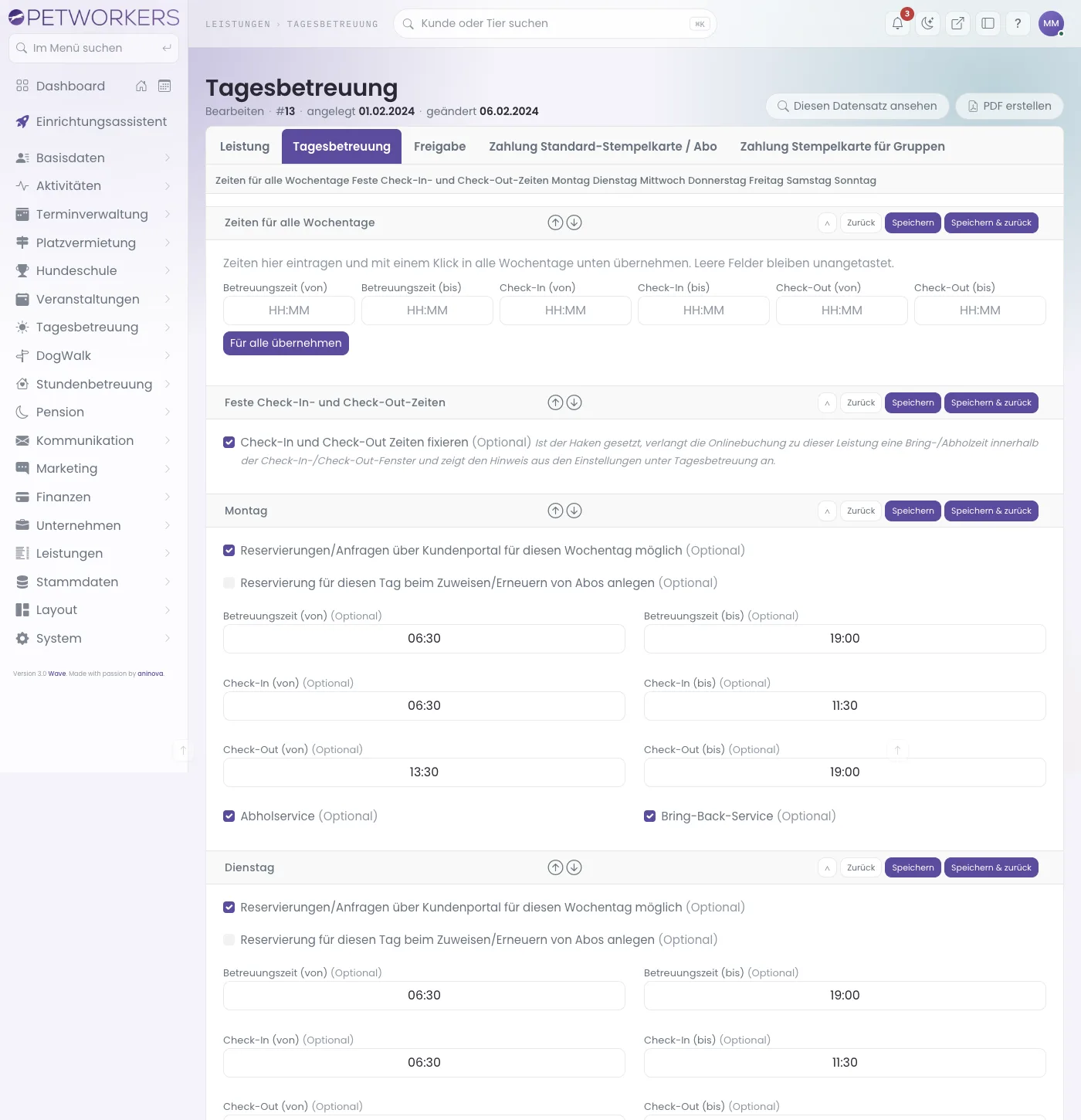
Task: Focus 'Kunde oder Tier suchen' search field
Action: point(555,23)
